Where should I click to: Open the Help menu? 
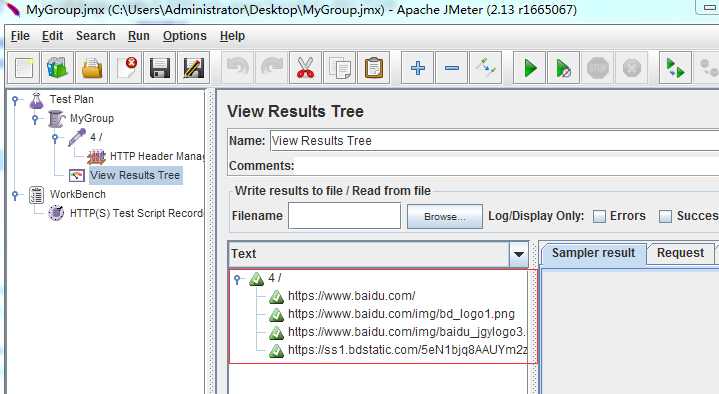232,36
